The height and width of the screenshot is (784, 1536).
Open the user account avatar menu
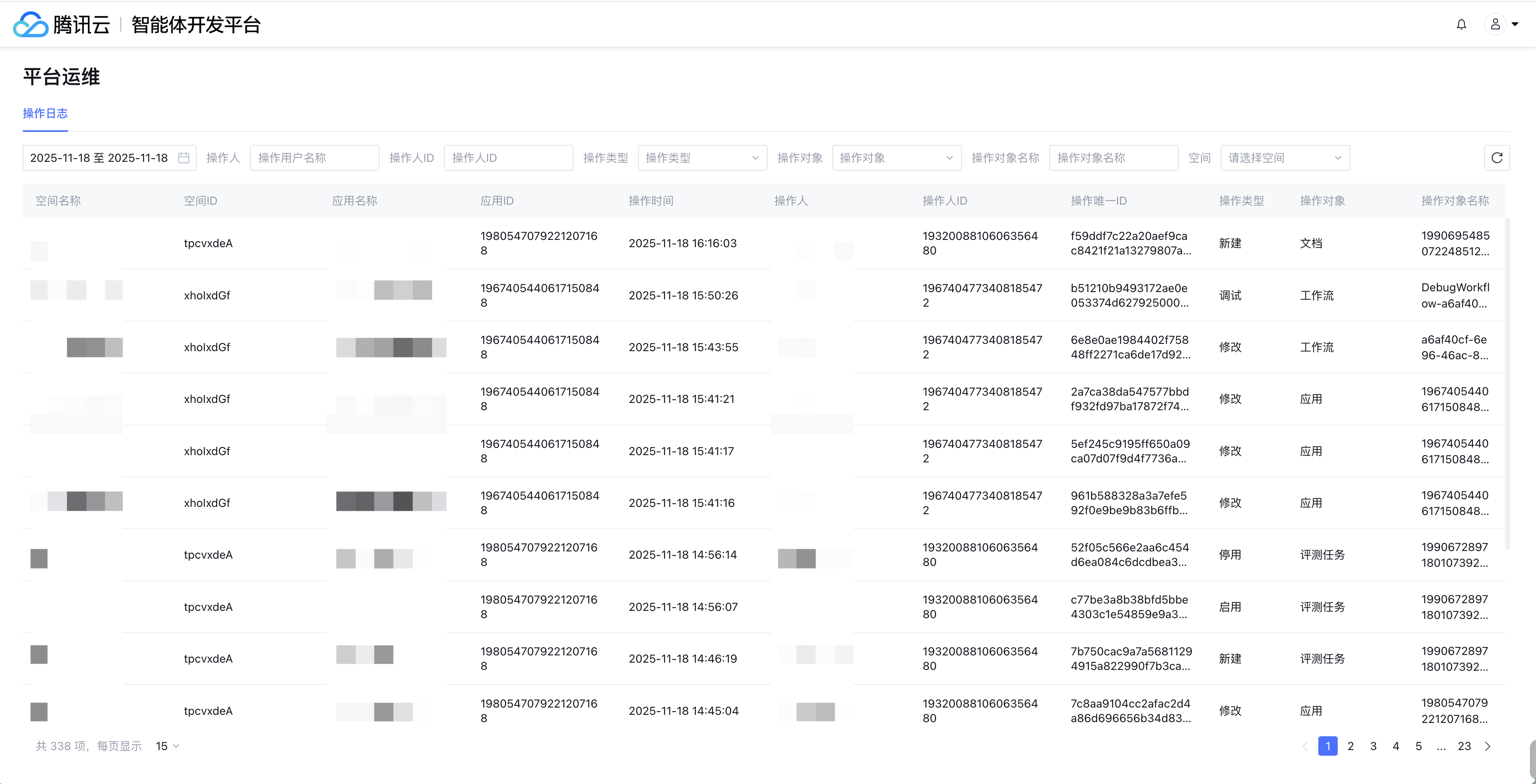click(1496, 24)
